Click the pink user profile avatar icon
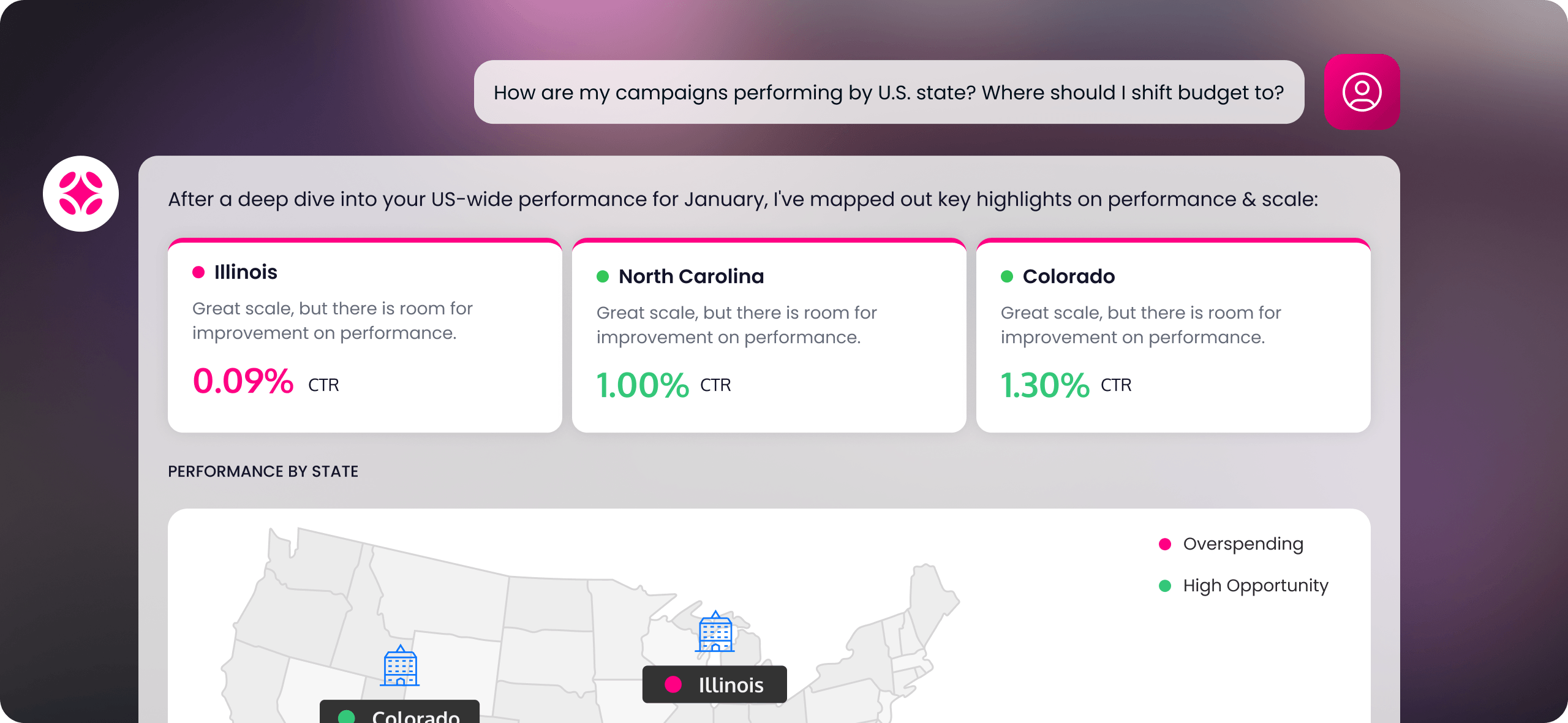This screenshot has height=723, width=1568. tap(1362, 92)
